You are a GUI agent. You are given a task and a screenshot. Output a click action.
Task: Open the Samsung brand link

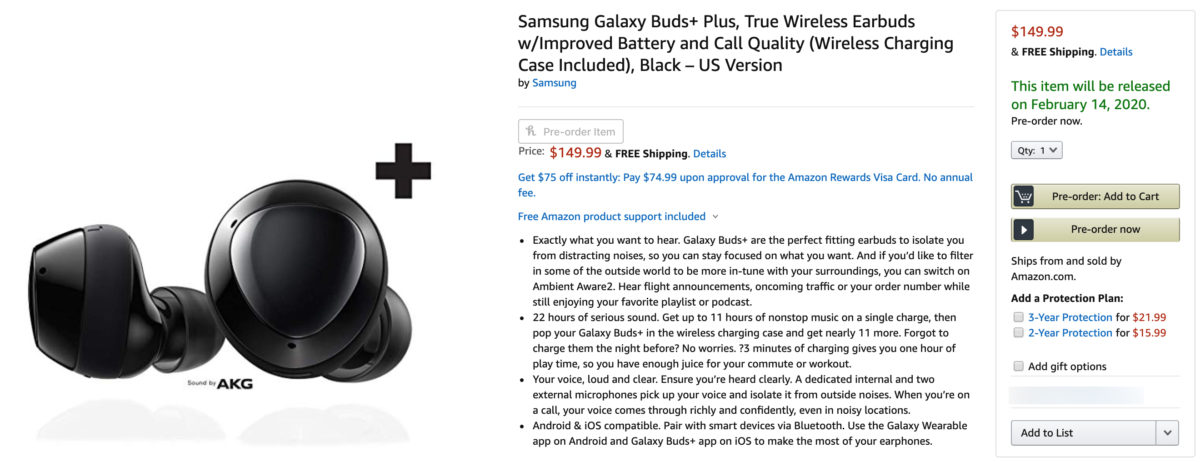[554, 83]
